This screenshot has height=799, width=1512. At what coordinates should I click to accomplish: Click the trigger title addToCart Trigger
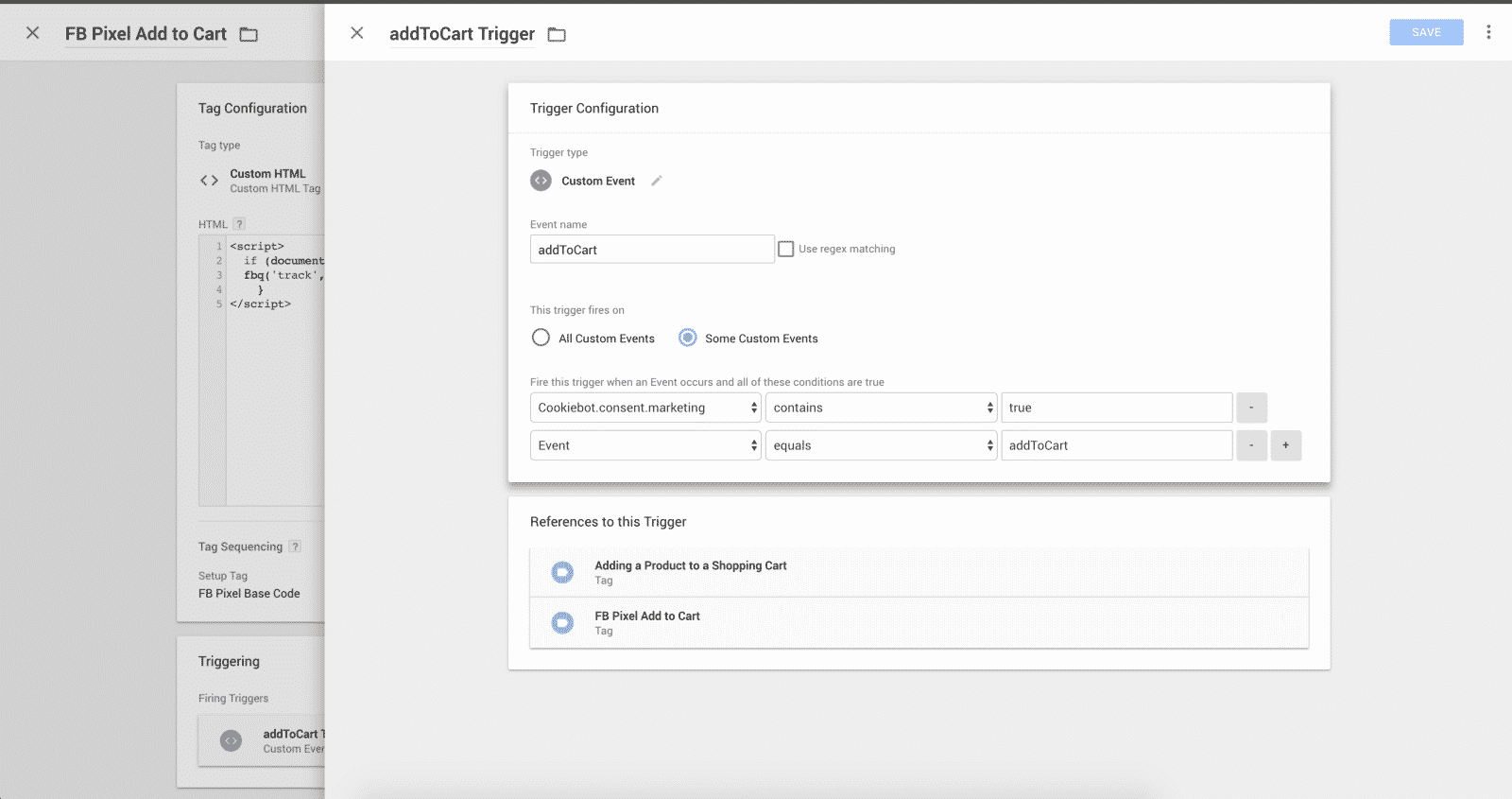tap(462, 34)
